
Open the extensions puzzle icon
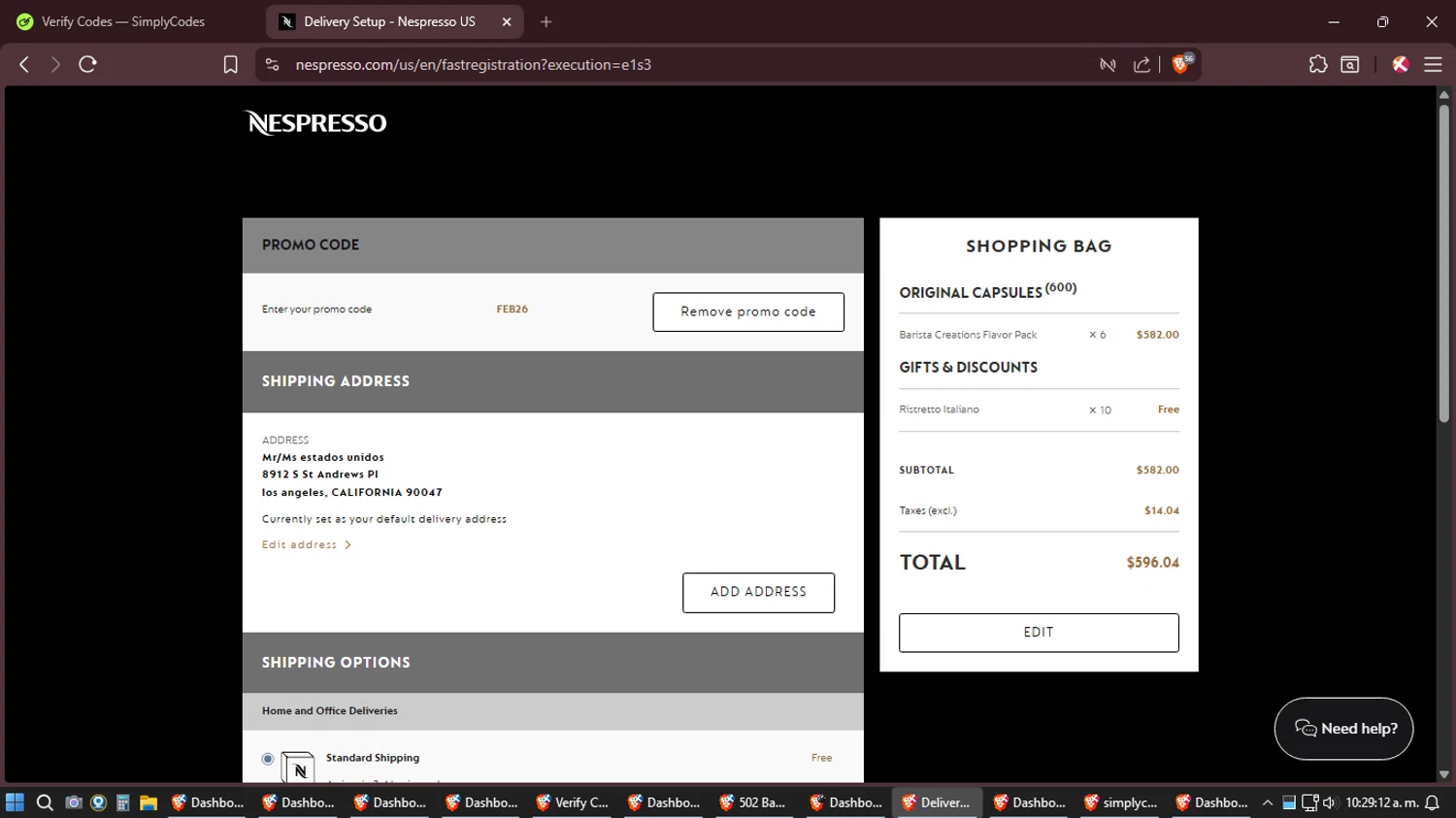pos(1317,64)
